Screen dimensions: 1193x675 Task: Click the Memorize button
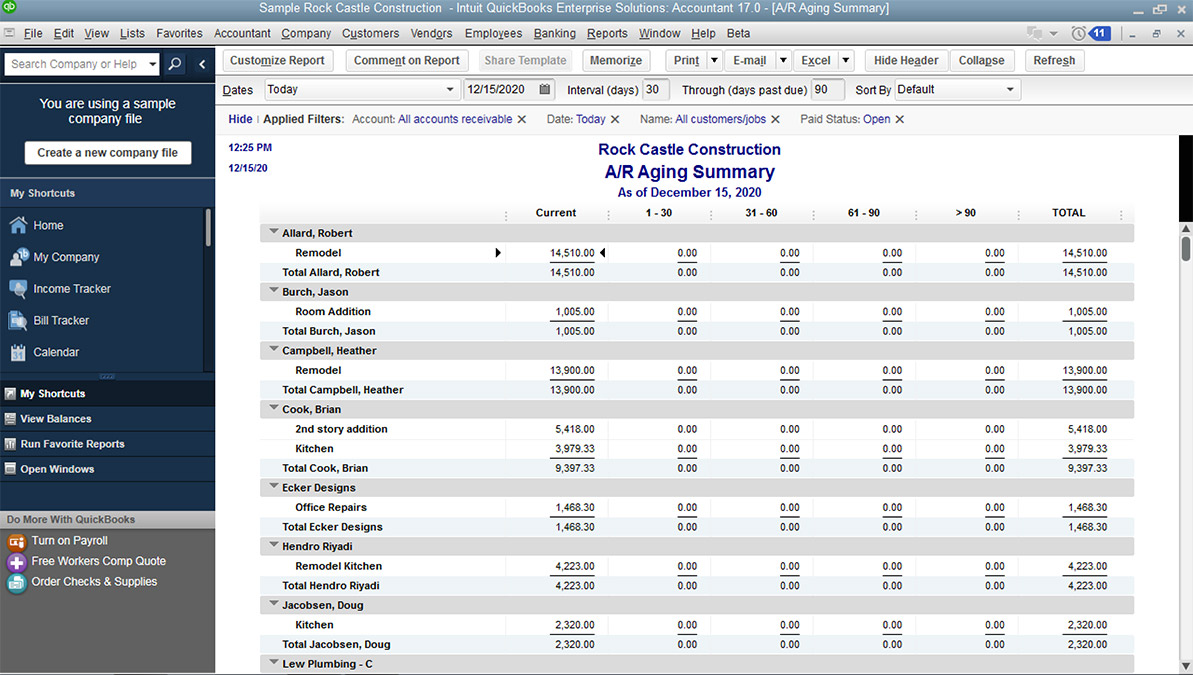tap(616, 60)
